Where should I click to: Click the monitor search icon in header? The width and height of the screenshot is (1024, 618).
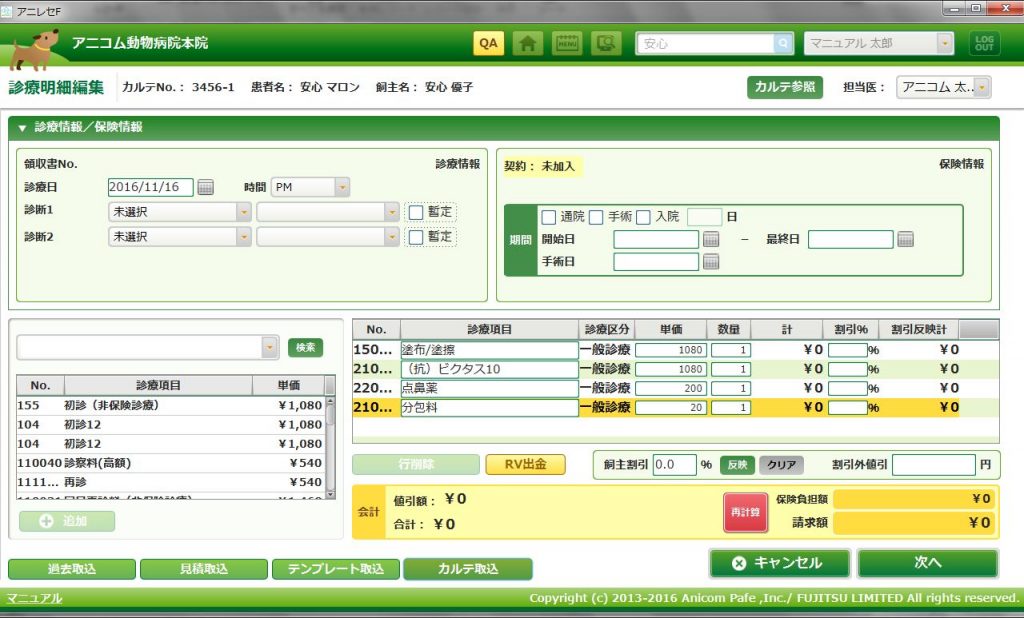click(x=606, y=43)
